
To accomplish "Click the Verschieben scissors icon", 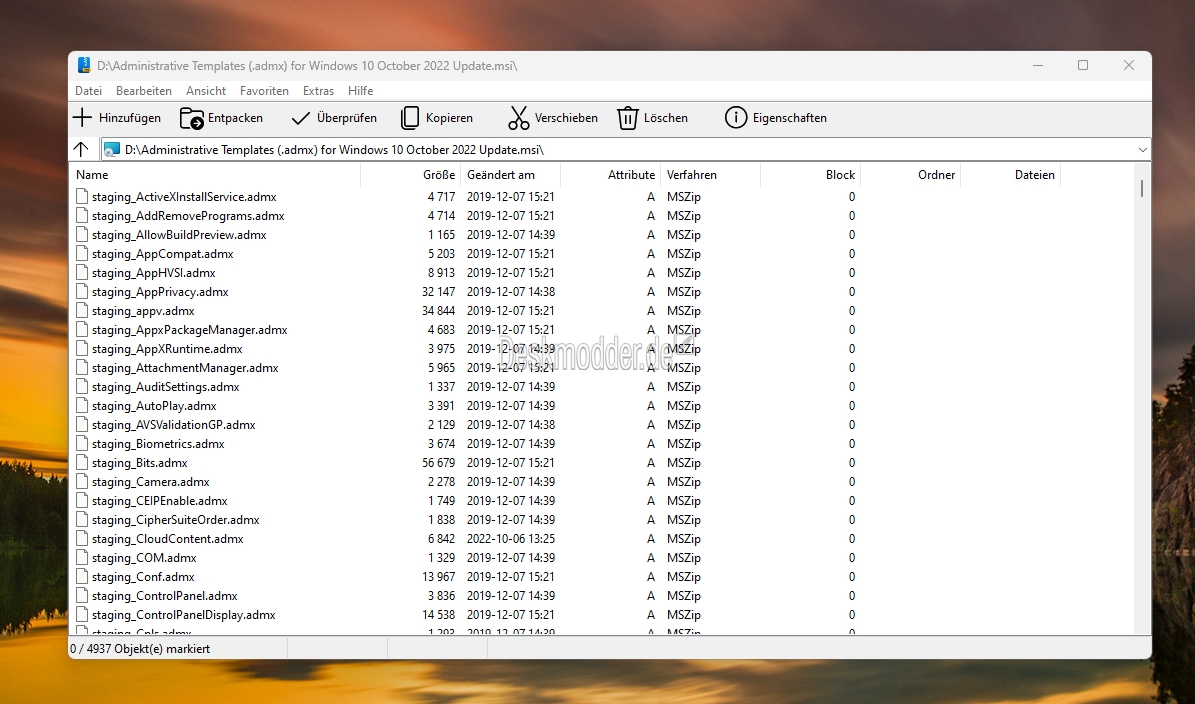I will (518, 118).
